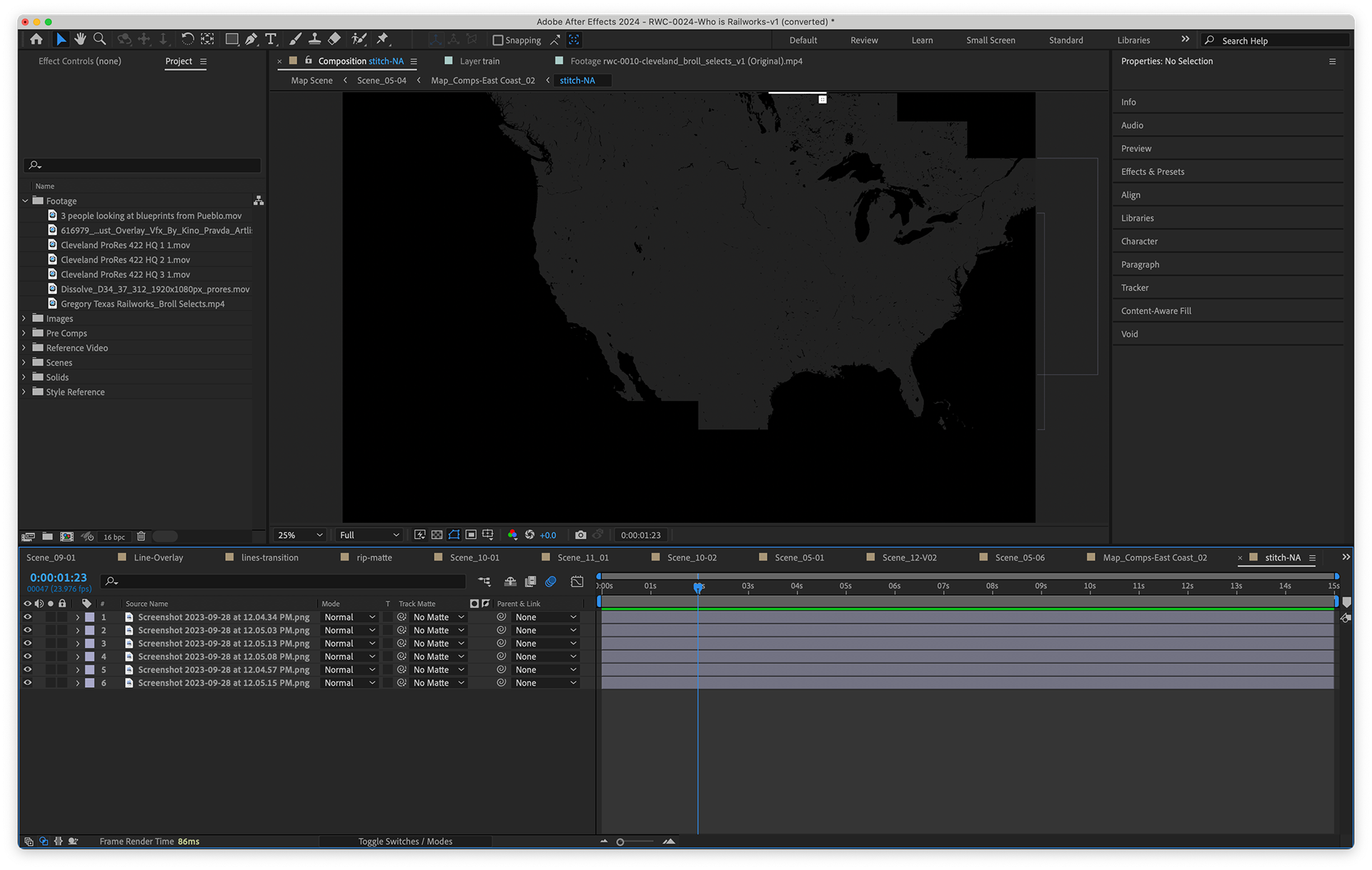Hide layer 5 Screenshot 12.04.57 PM
The image size is (1372, 870).
point(28,669)
